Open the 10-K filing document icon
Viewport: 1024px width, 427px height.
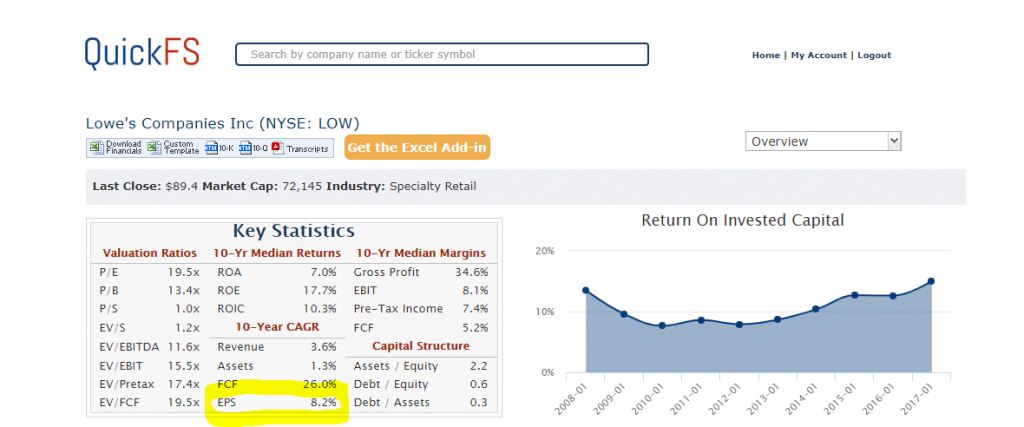coord(211,148)
